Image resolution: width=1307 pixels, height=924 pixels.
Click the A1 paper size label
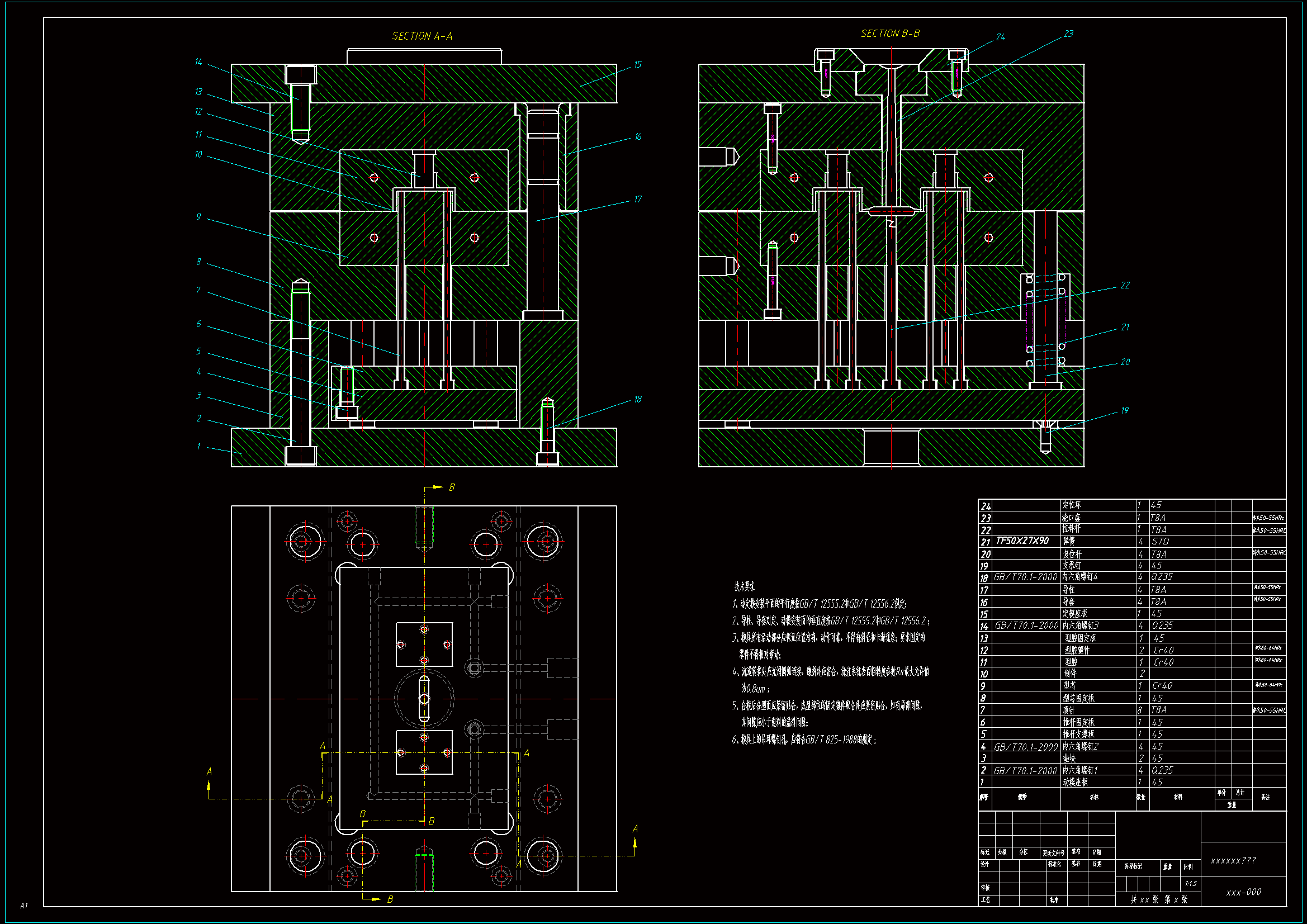point(24,905)
